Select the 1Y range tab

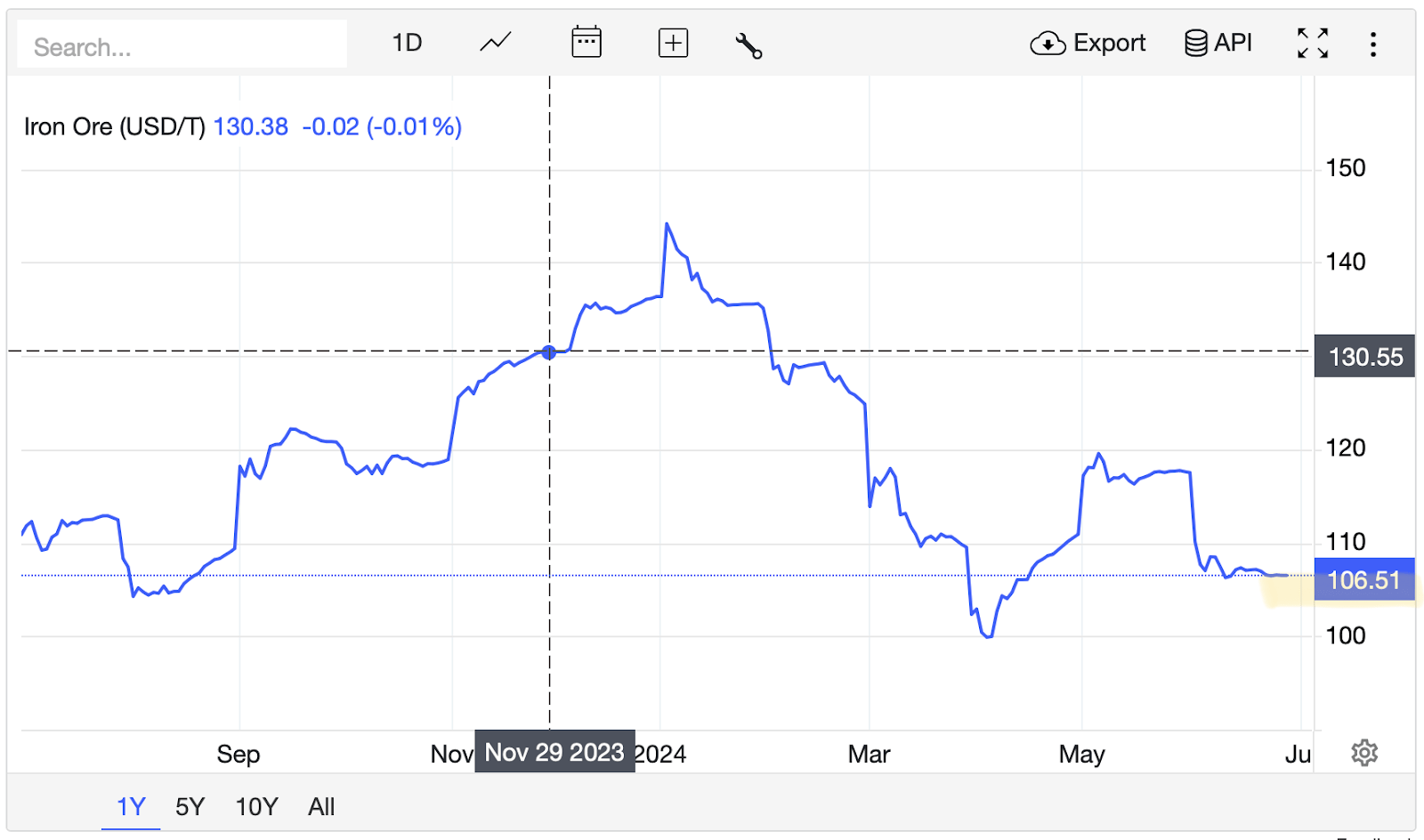[x=131, y=807]
